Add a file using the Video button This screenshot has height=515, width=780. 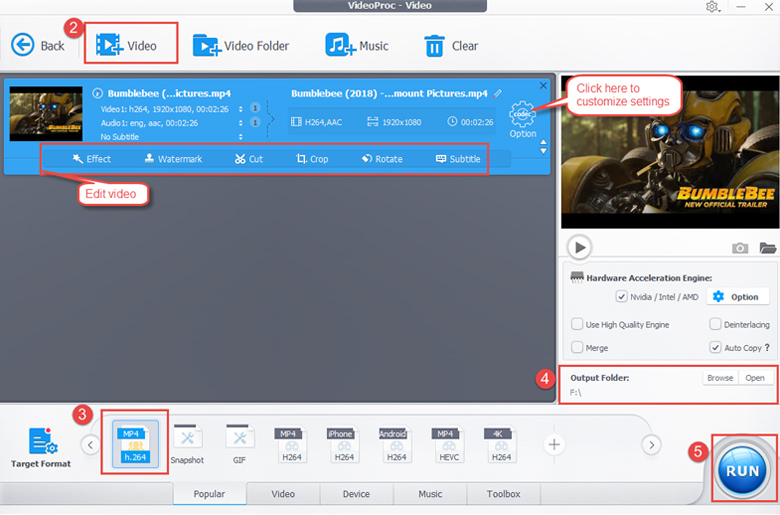[126, 45]
